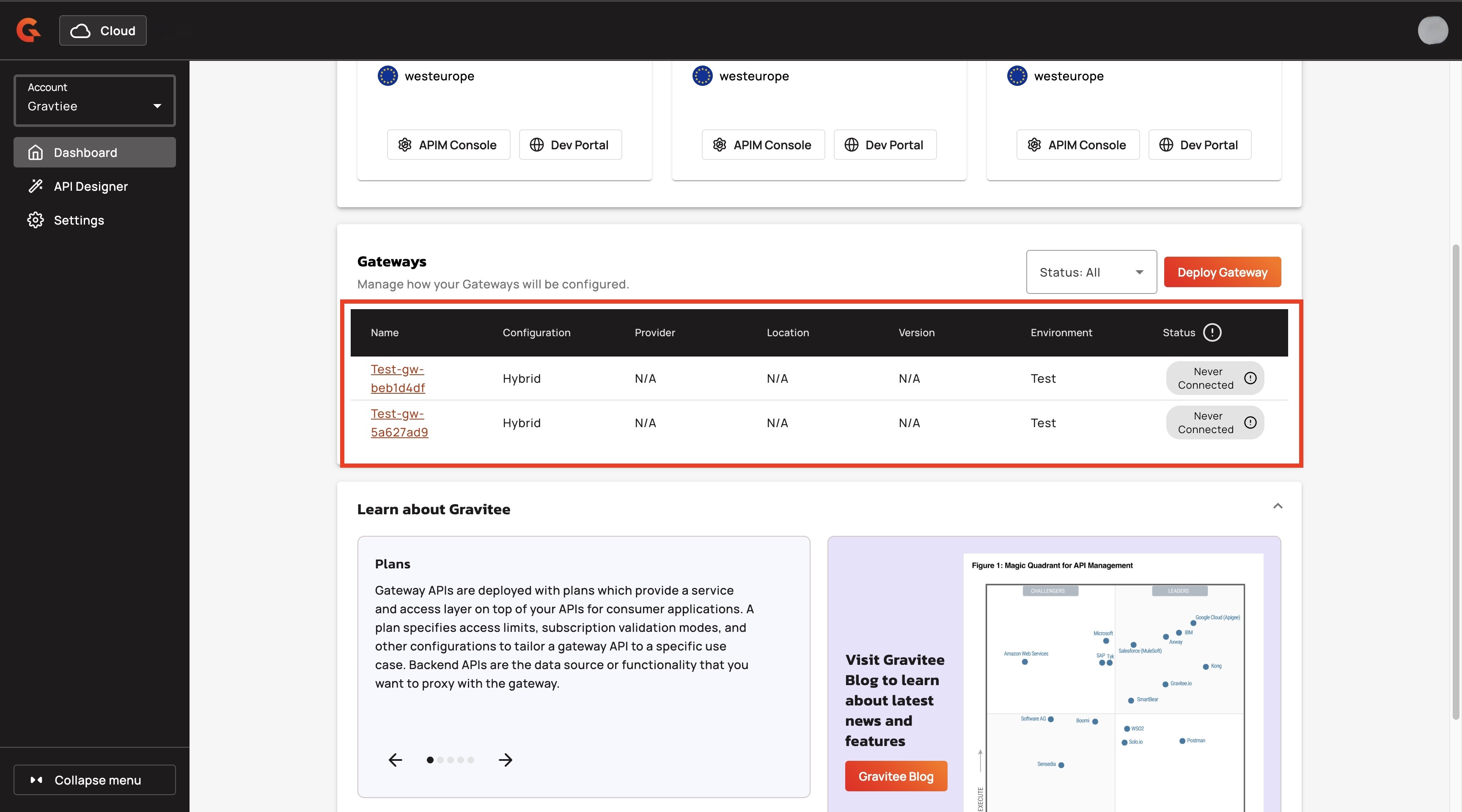
Task: Go to next Plans carousel slide arrow
Action: pyautogui.click(x=505, y=760)
